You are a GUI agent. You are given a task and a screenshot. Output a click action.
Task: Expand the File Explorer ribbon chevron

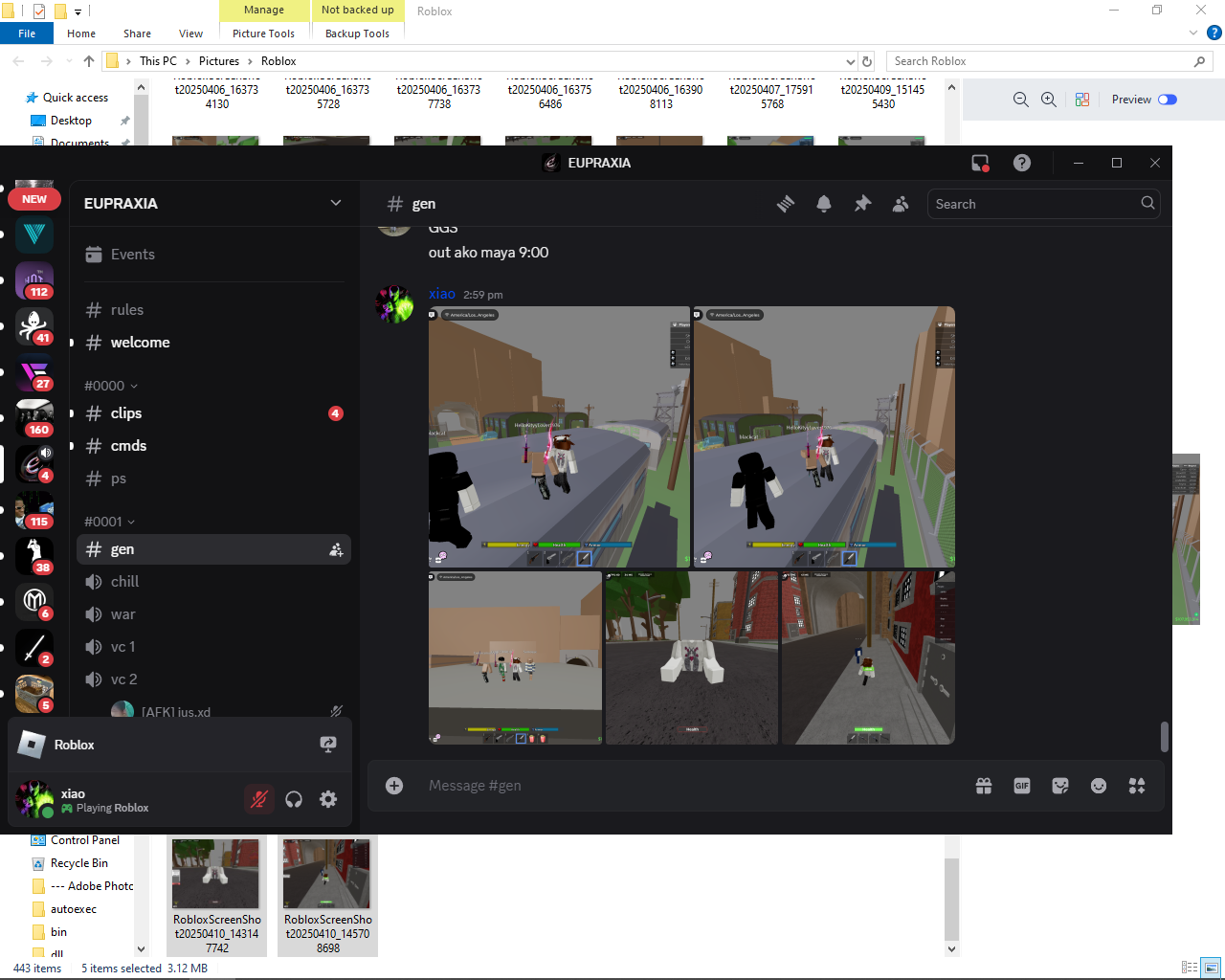pos(1193,33)
